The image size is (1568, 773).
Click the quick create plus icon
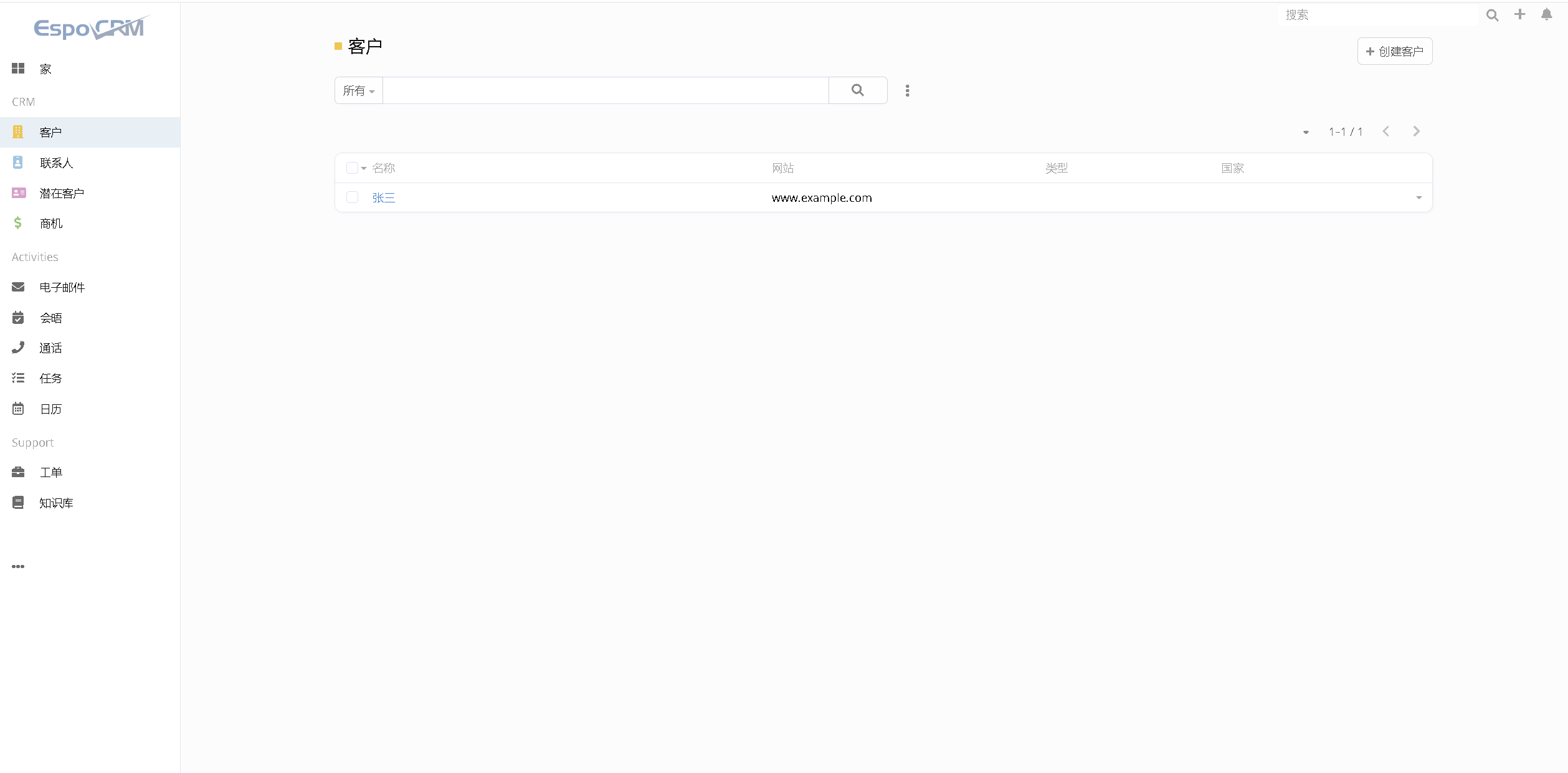click(x=1519, y=14)
